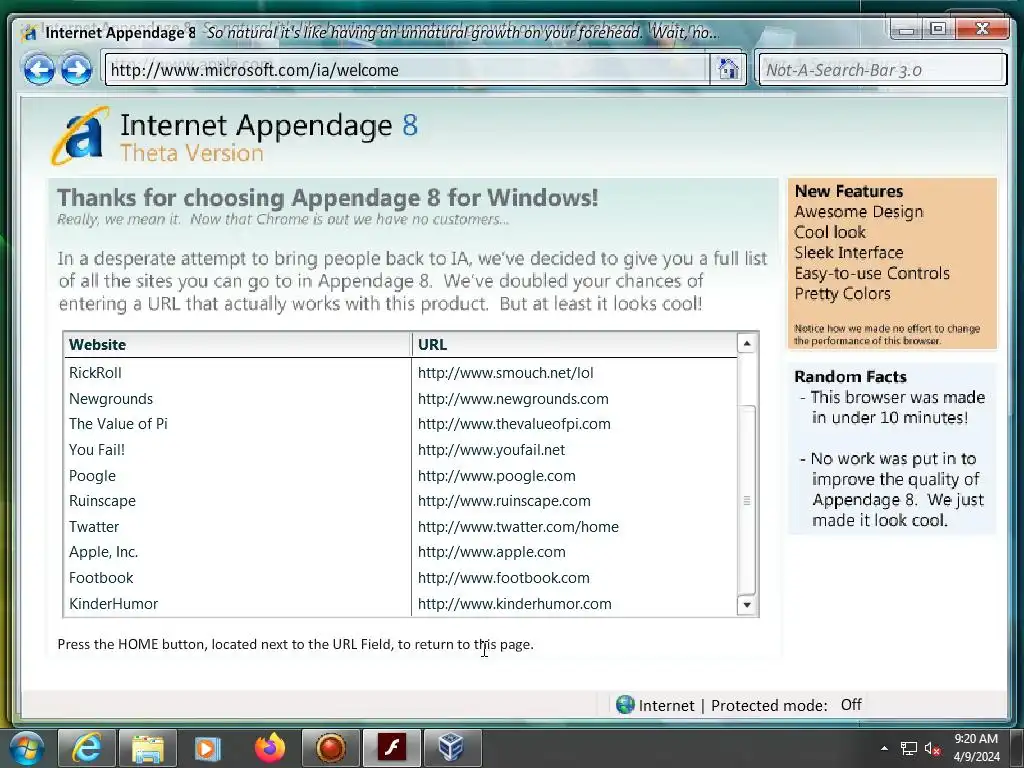
Task: Click the network tray icon
Action: [908, 749]
